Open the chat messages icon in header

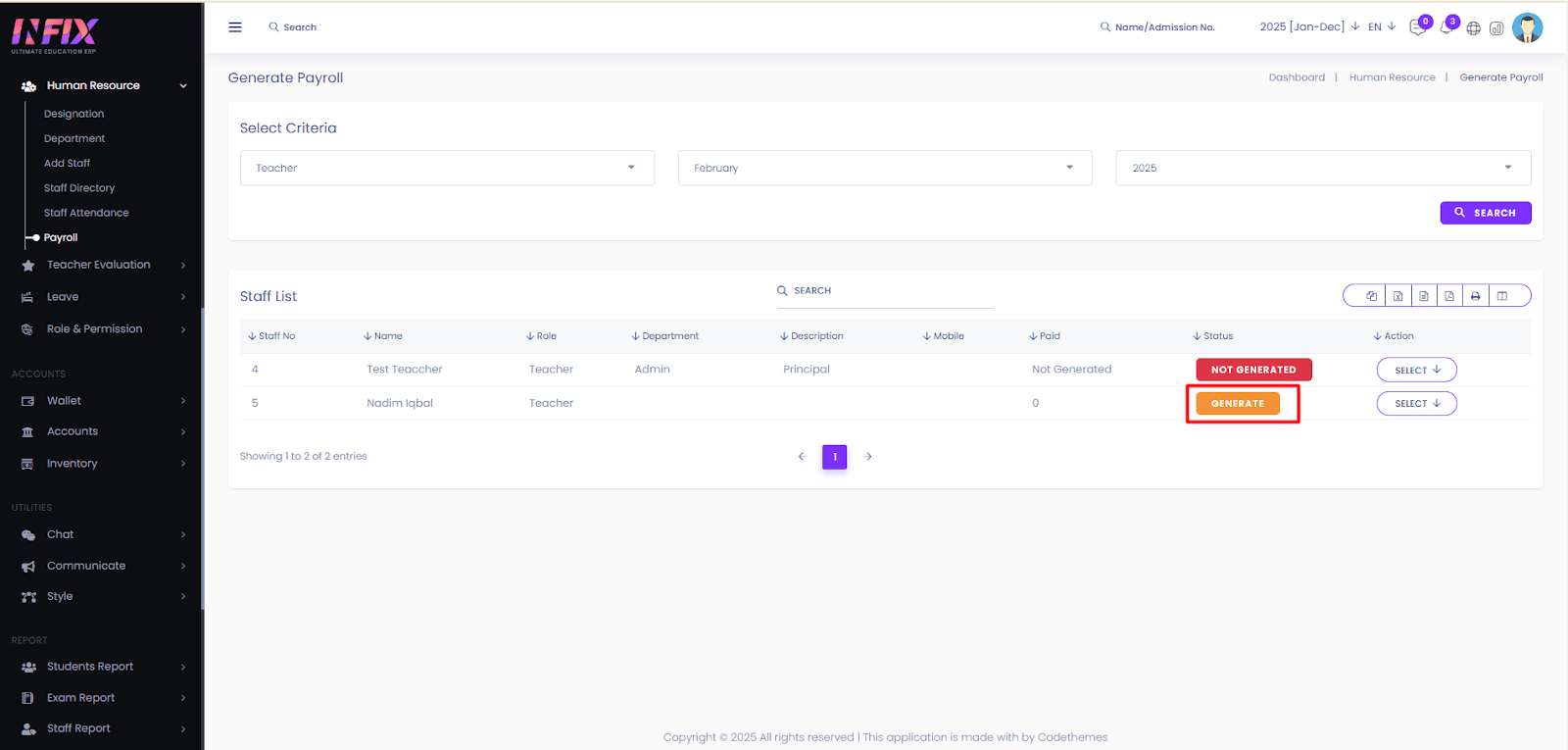(1418, 27)
